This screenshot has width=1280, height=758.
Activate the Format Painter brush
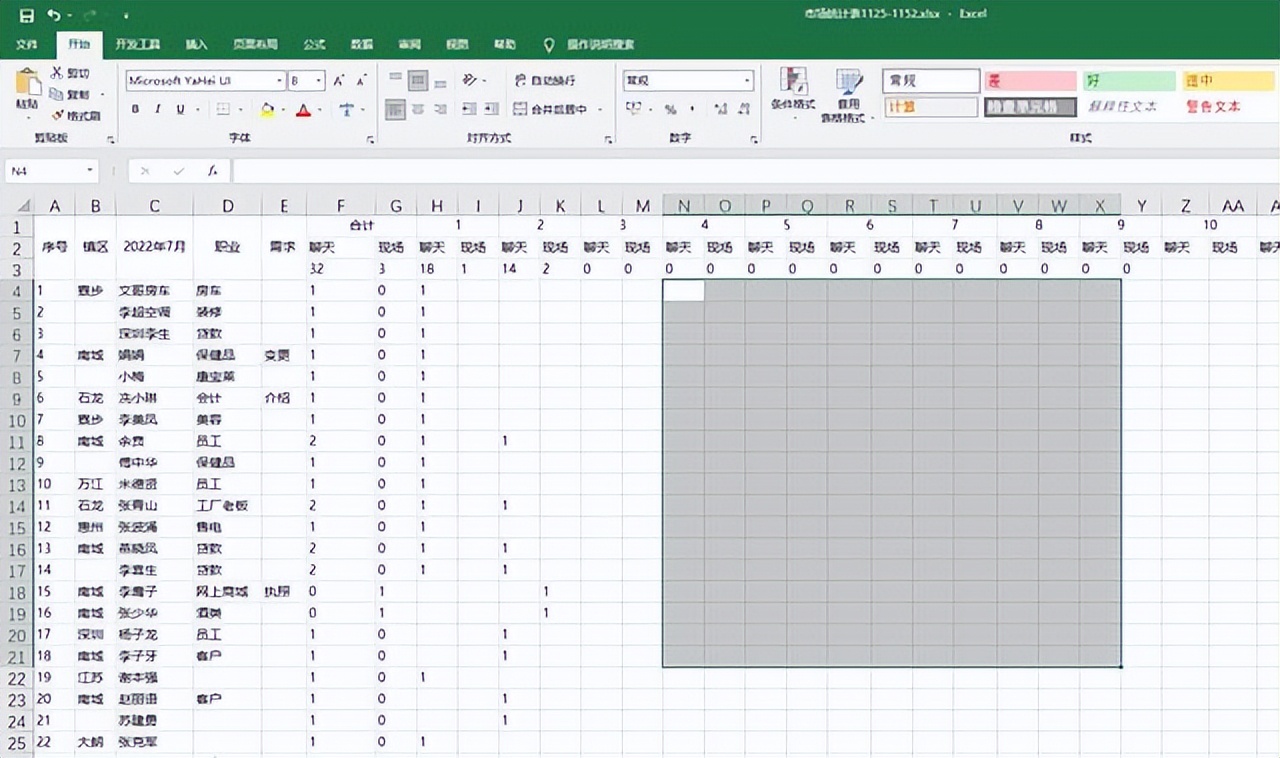point(76,115)
